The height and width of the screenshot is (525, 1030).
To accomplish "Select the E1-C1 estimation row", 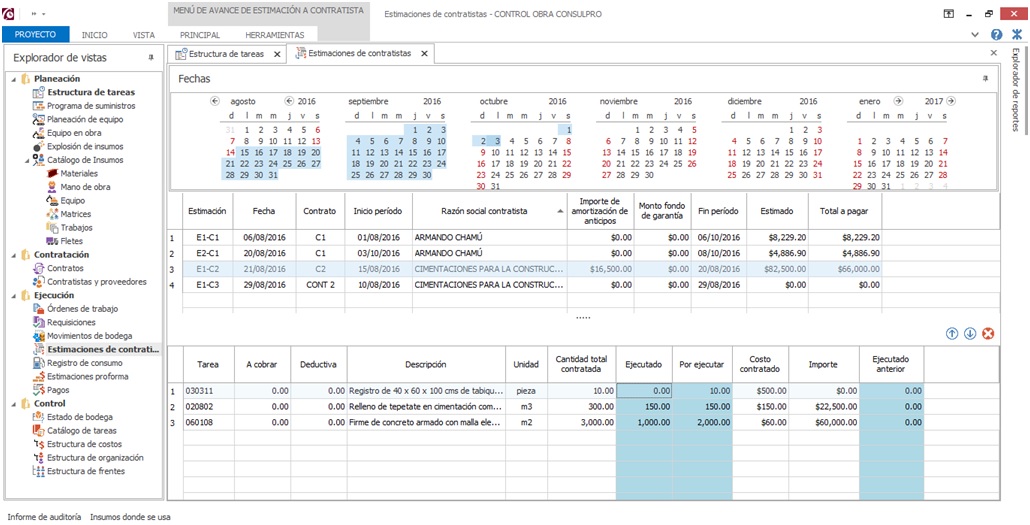I will click(x=524, y=237).
